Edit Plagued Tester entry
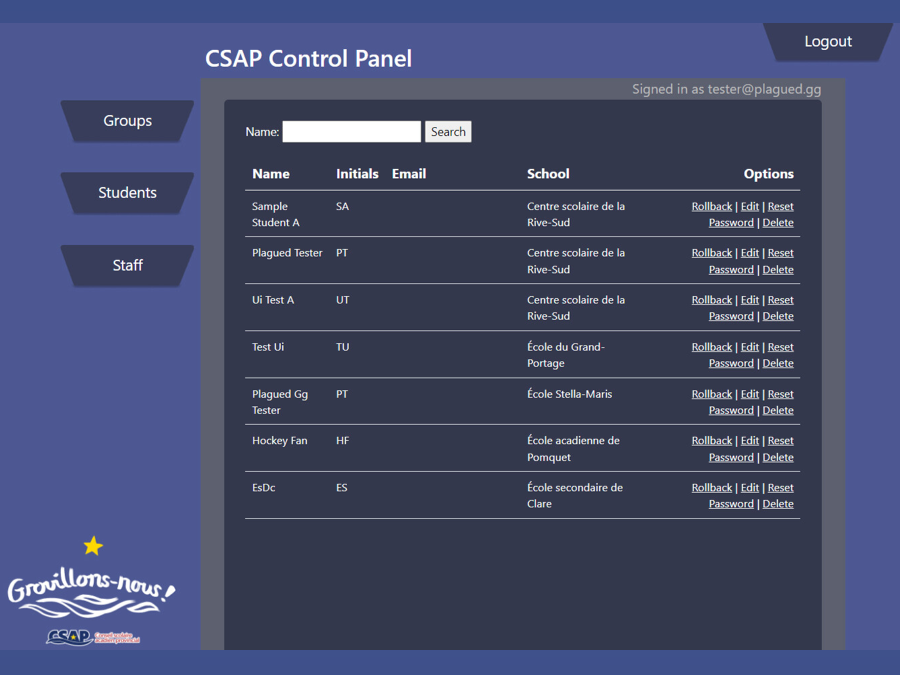 tap(750, 253)
